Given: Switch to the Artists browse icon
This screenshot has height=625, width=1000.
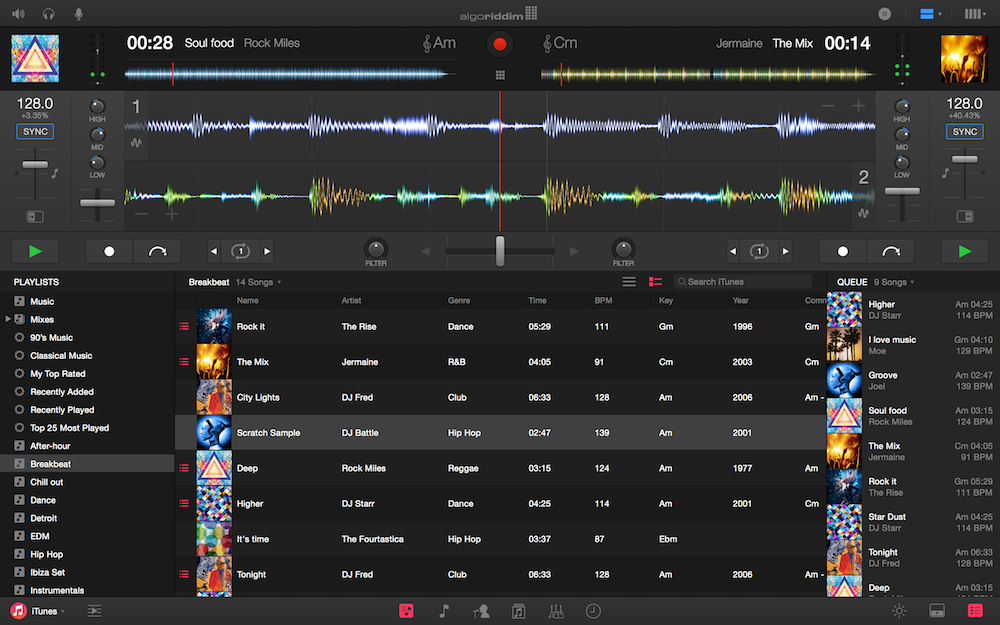Looking at the screenshot, I should point(480,611).
